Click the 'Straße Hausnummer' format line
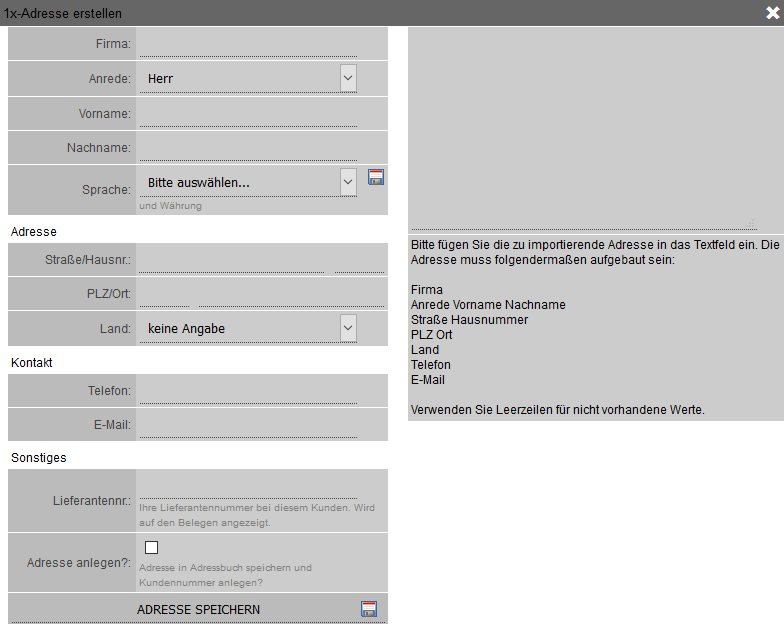Image resolution: width=784 pixels, height=624 pixels. click(469, 320)
